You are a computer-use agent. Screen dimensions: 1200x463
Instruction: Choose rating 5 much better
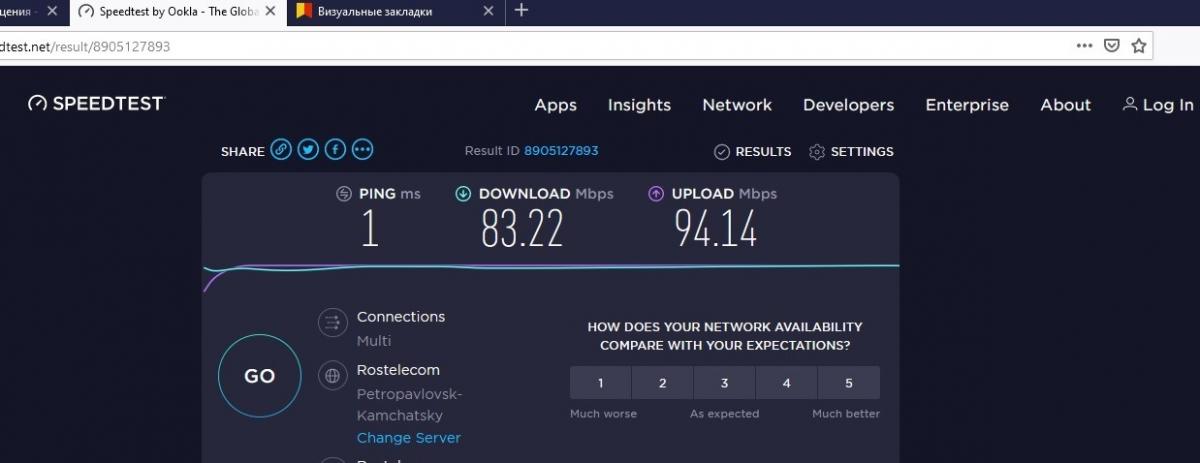coord(848,383)
